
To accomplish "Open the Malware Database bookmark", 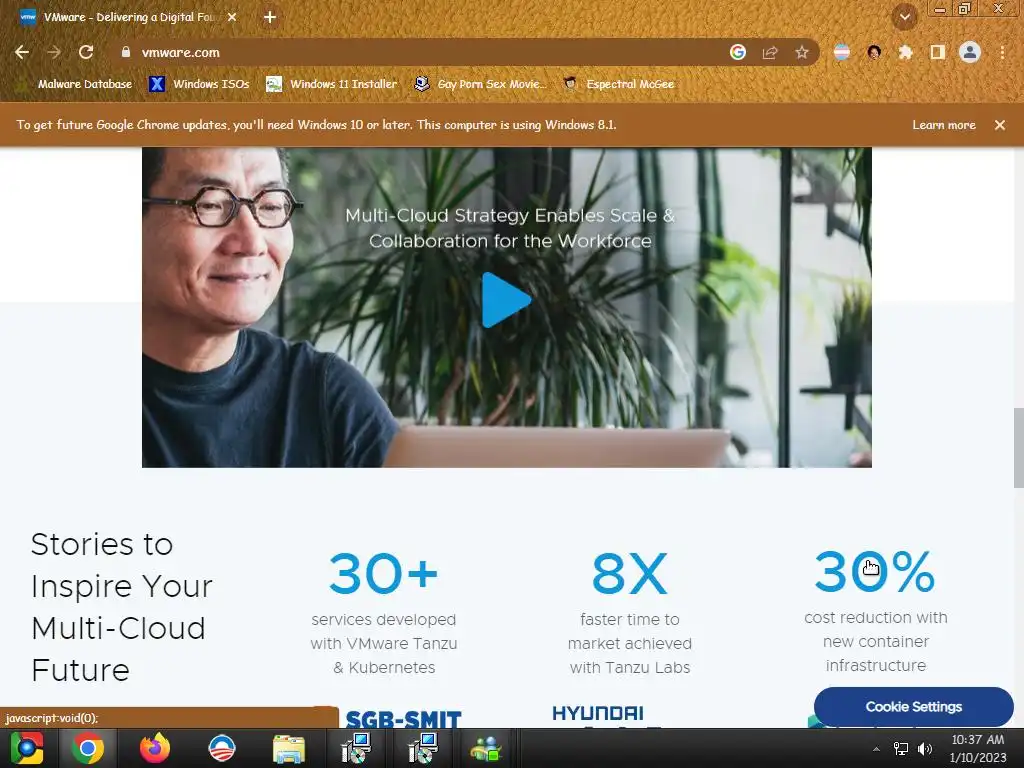I will pos(84,84).
